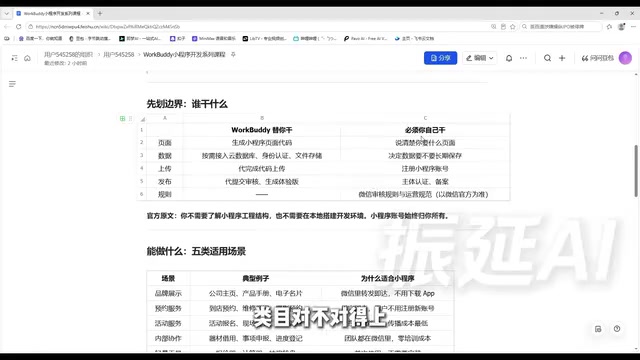The image size is (640, 360).
Task: Click the zoom icon in address bar
Action: pyautogui.click(x=493, y=27)
